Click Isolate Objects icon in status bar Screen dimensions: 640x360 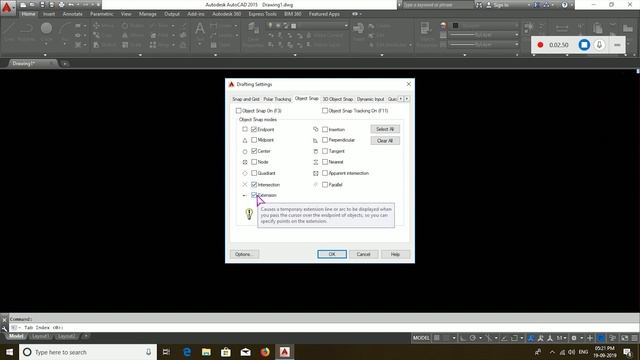click(612, 338)
